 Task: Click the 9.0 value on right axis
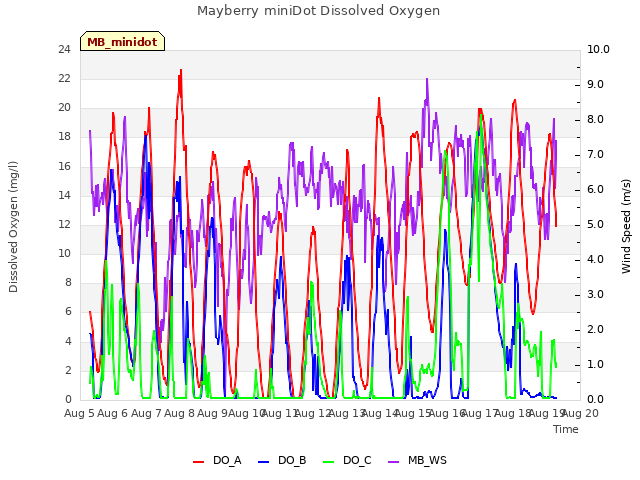596,84
